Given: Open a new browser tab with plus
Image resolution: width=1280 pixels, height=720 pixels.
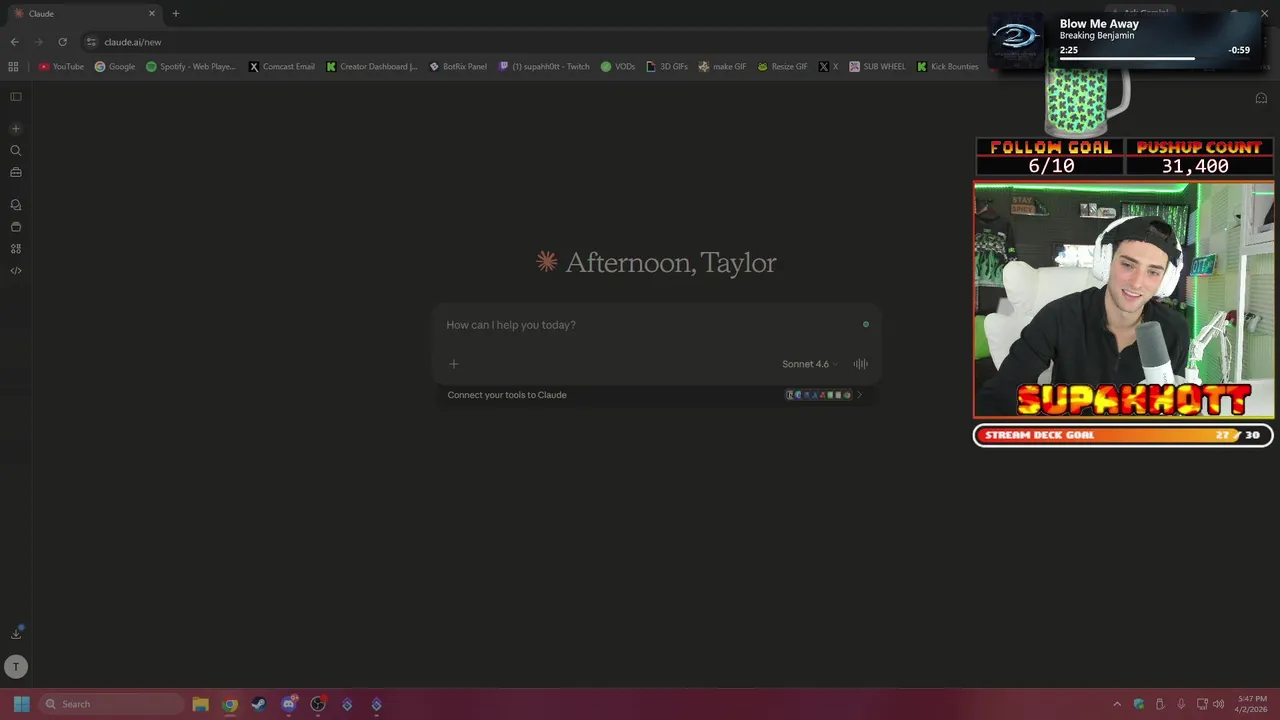Looking at the screenshot, I should (x=176, y=14).
